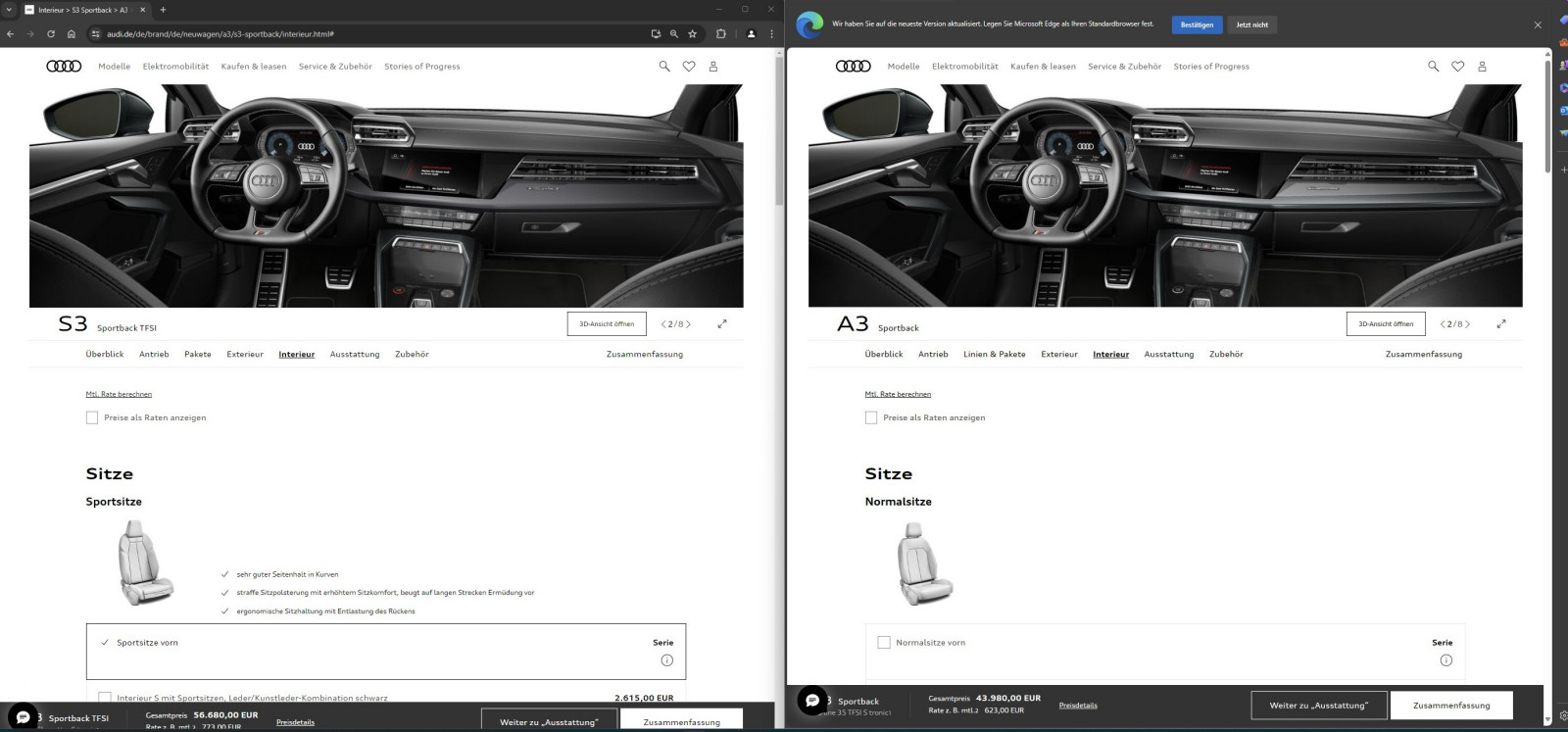Switch to the Antrieb tab on the S3 page
1568x732 pixels.
point(154,354)
